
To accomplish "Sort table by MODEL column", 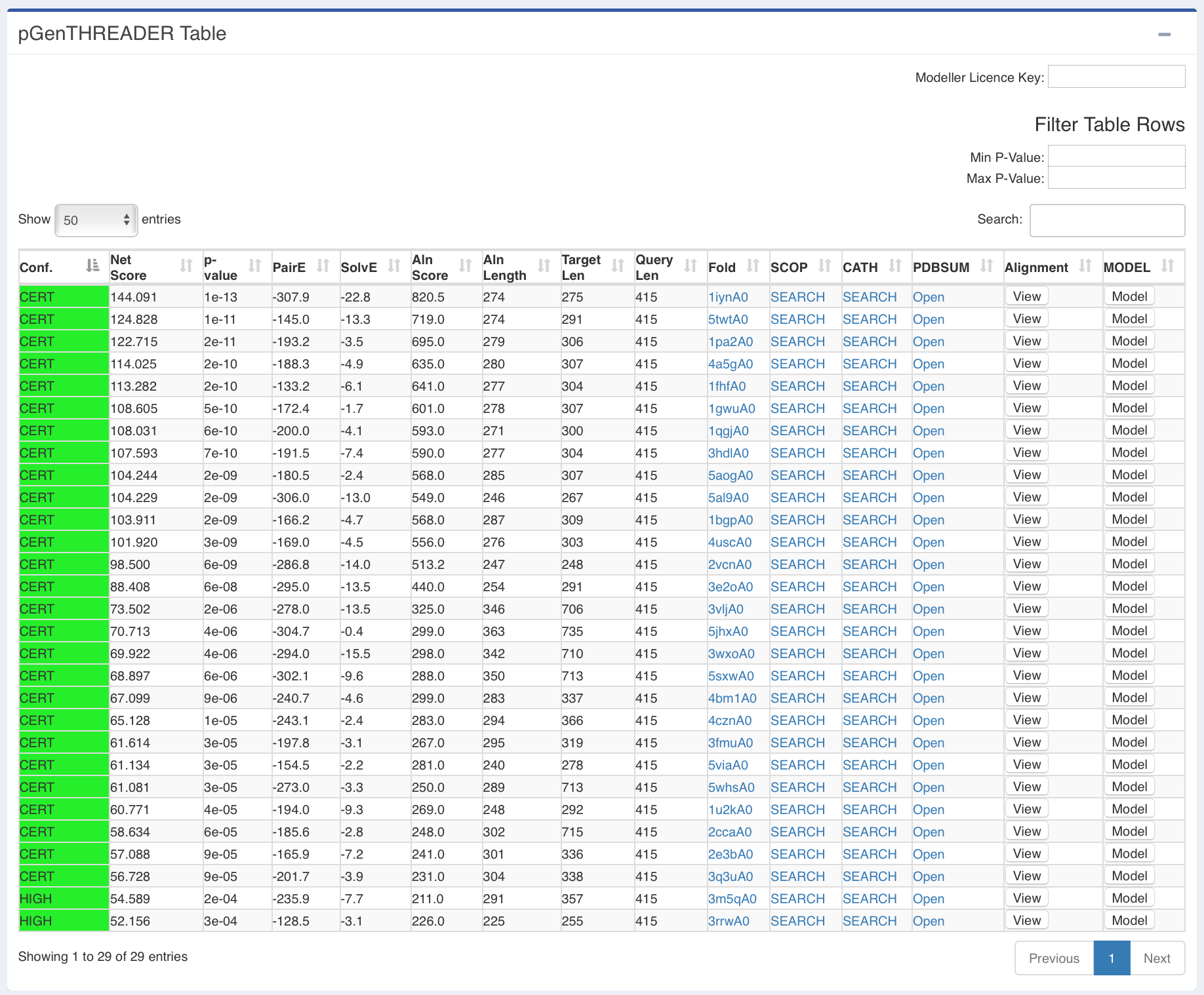I will [x=1144, y=267].
